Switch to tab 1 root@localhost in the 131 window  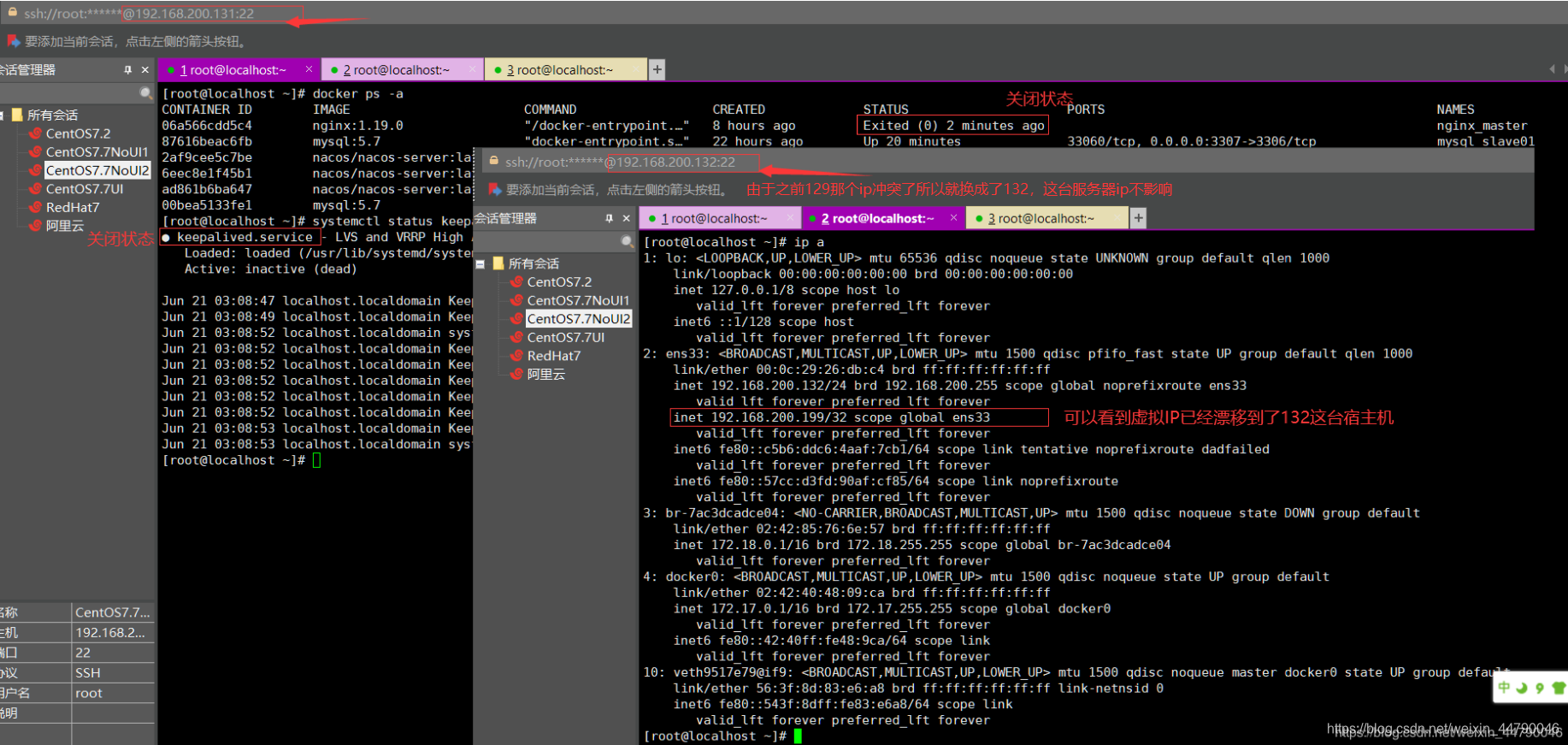click(x=233, y=70)
